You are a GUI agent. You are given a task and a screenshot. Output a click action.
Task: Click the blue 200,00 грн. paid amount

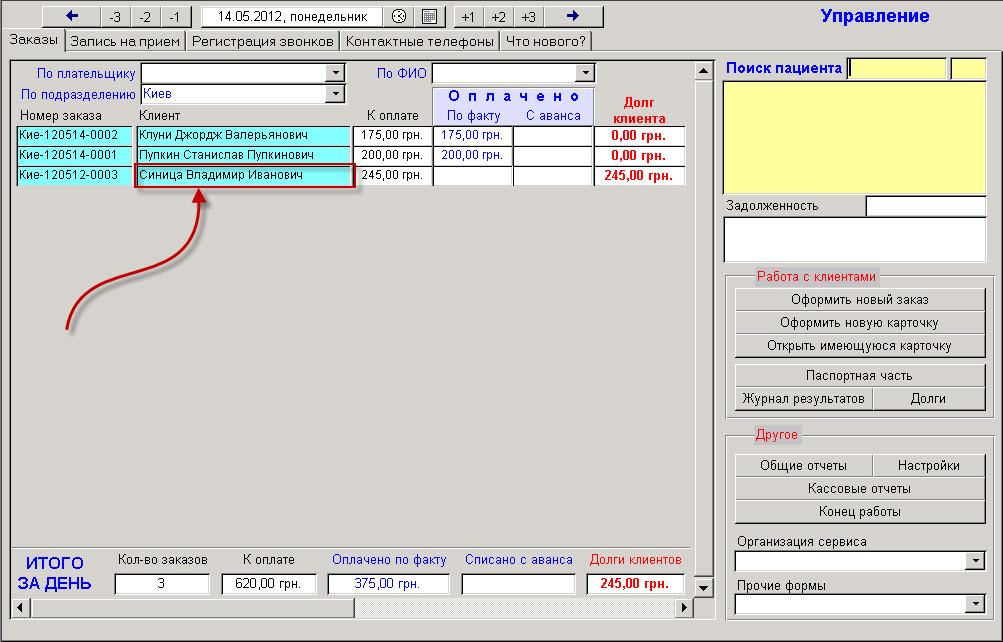pos(473,155)
